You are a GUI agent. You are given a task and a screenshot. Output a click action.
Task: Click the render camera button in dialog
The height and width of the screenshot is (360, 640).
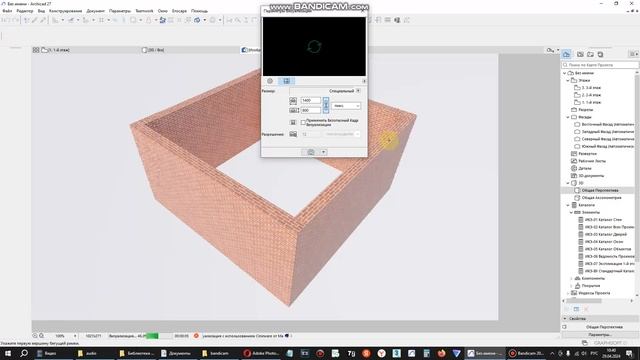[x=311, y=152]
